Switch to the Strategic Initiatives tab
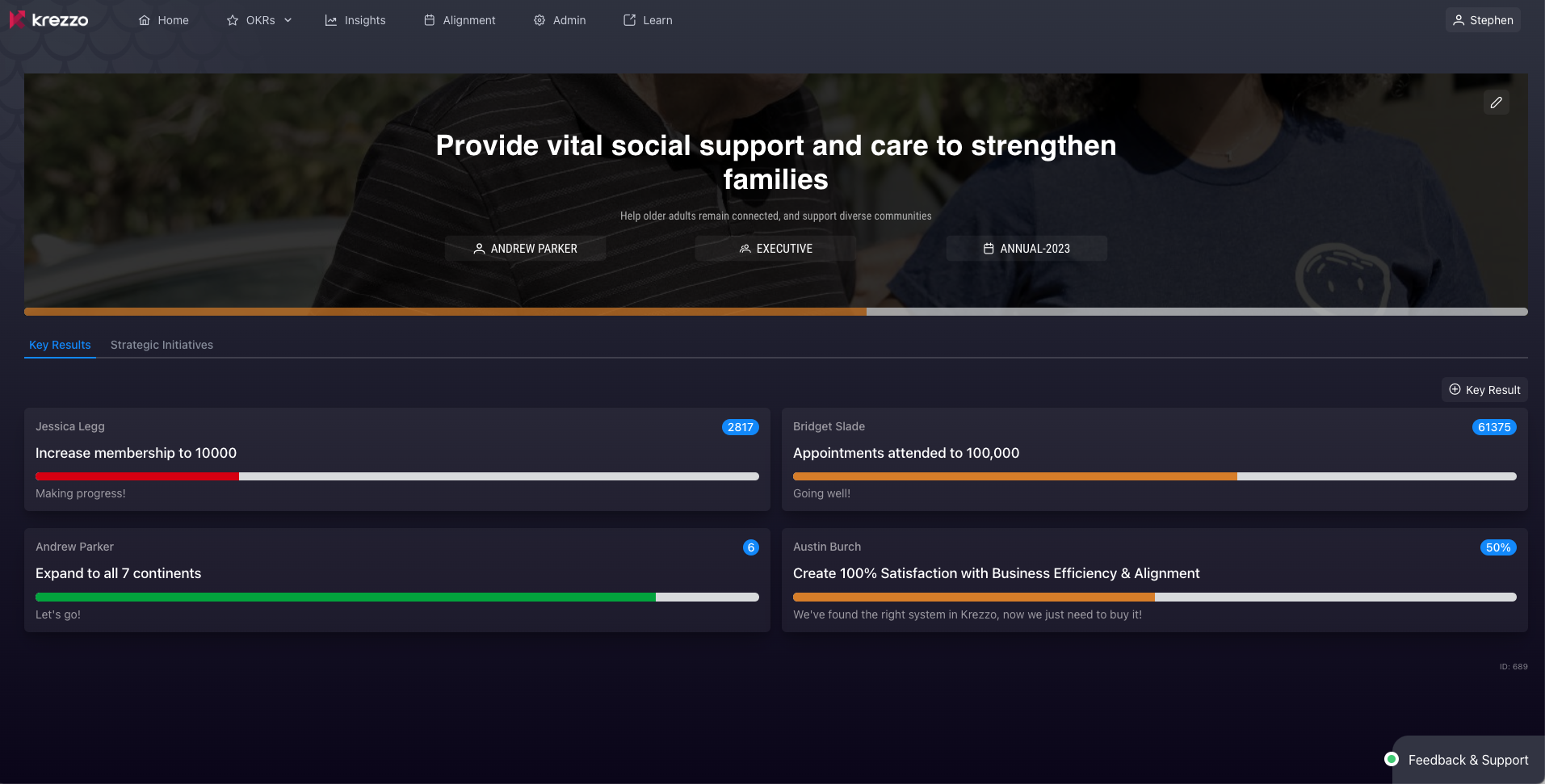Viewport: 1545px width, 784px height. [162, 345]
